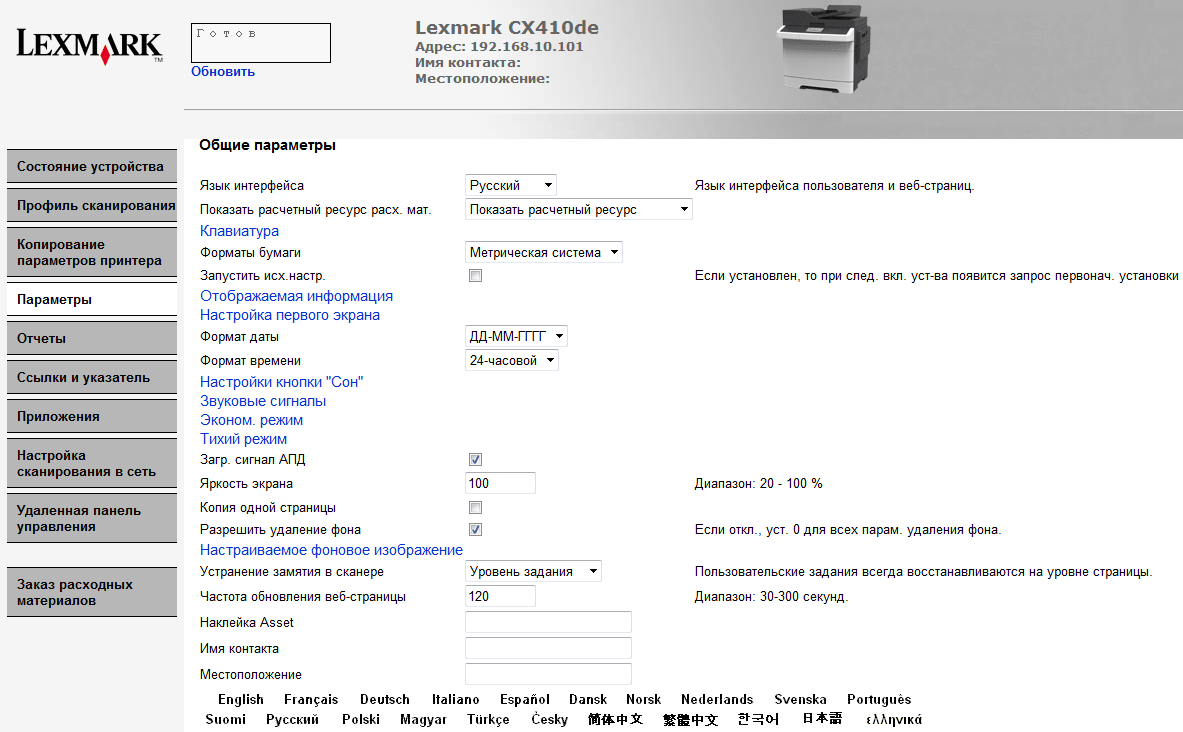
Task: Switch language to ελληνικά
Action: click(894, 719)
